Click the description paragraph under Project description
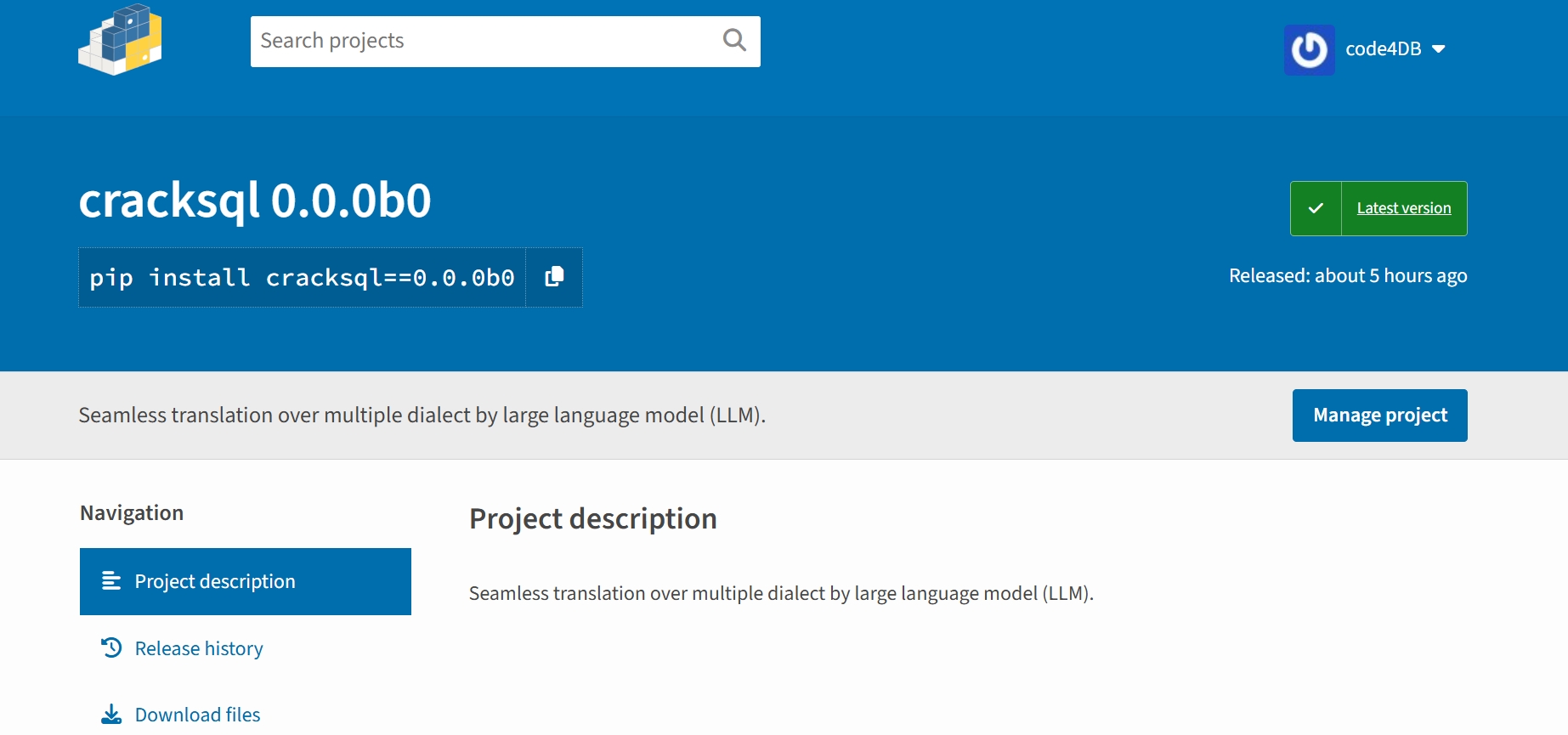Image resolution: width=1568 pixels, height=735 pixels. point(781,593)
